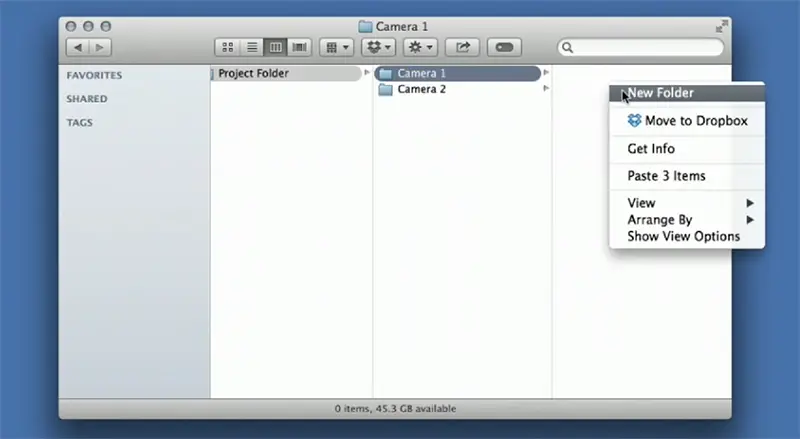This screenshot has width=800, height=439.
Task: Select Project Folder in first column
Action: pos(286,74)
